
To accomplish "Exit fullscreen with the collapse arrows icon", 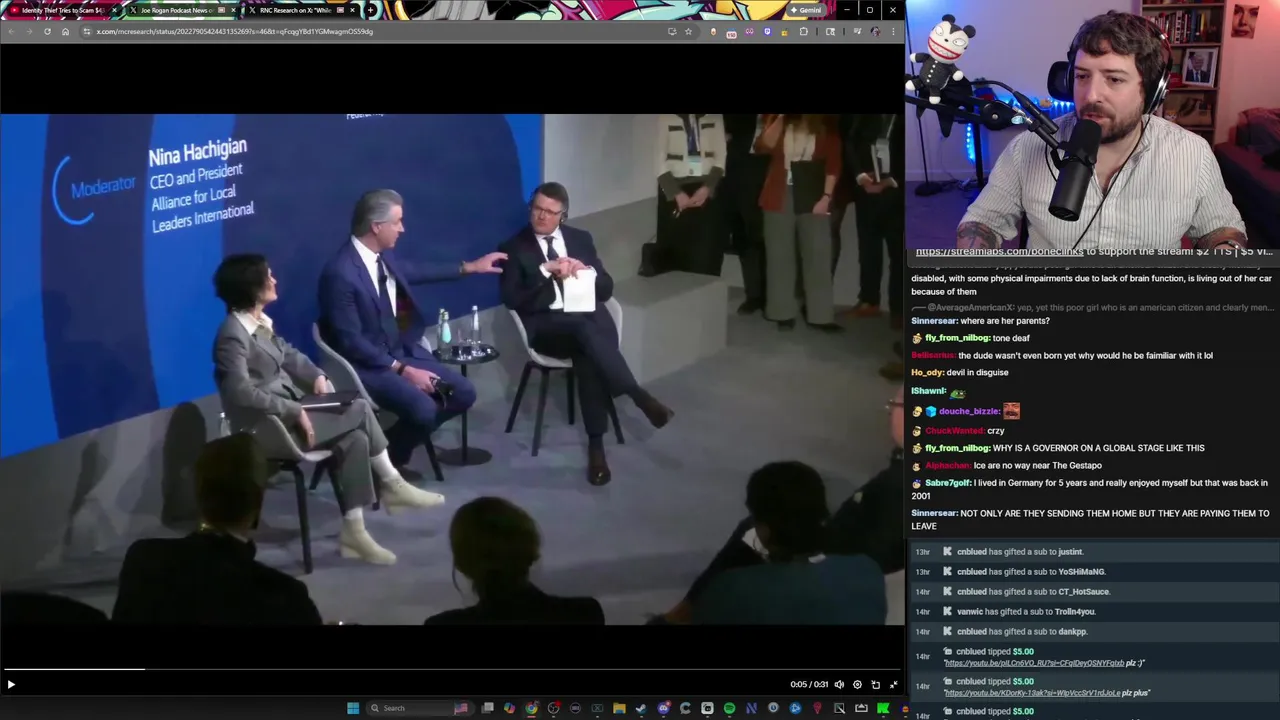I will (x=893, y=685).
